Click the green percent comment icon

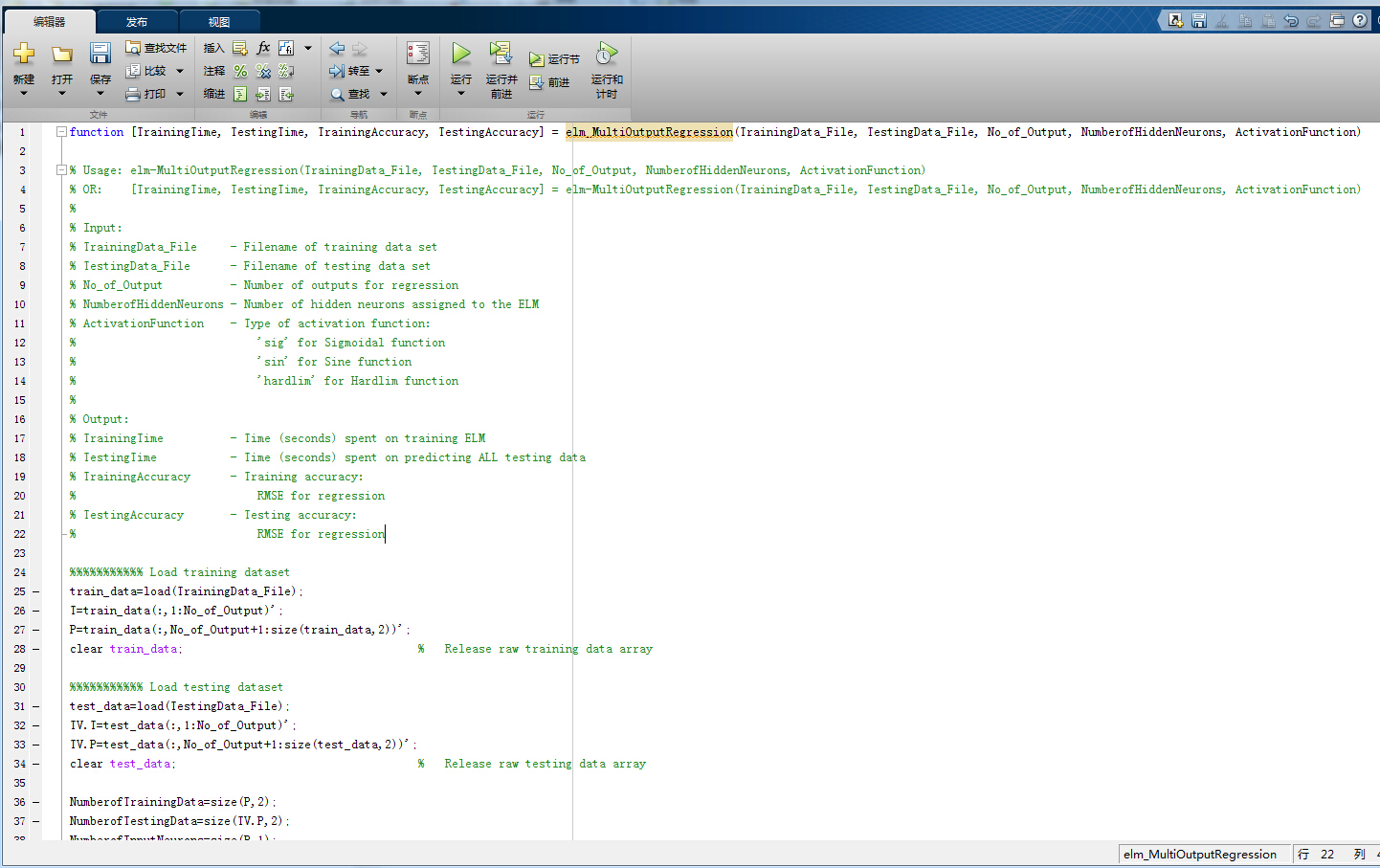click(240, 71)
